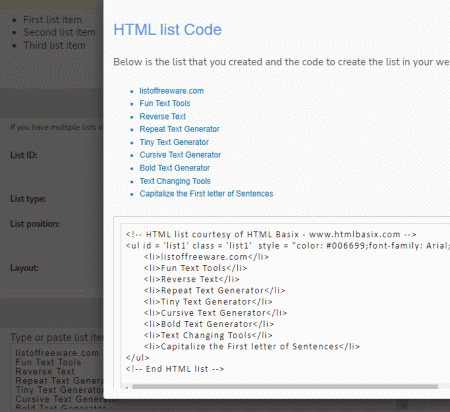Click the 'End HTML list' comment line

click(175, 369)
